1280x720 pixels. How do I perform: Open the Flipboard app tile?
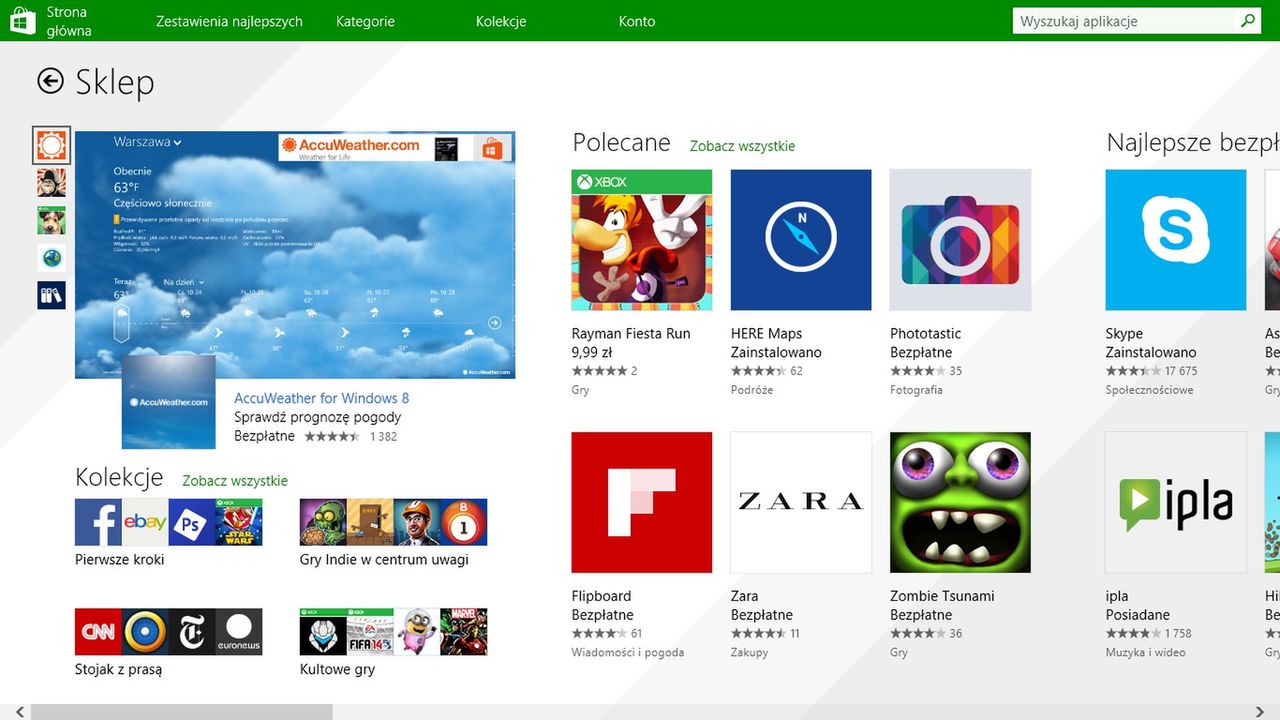[x=642, y=502]
